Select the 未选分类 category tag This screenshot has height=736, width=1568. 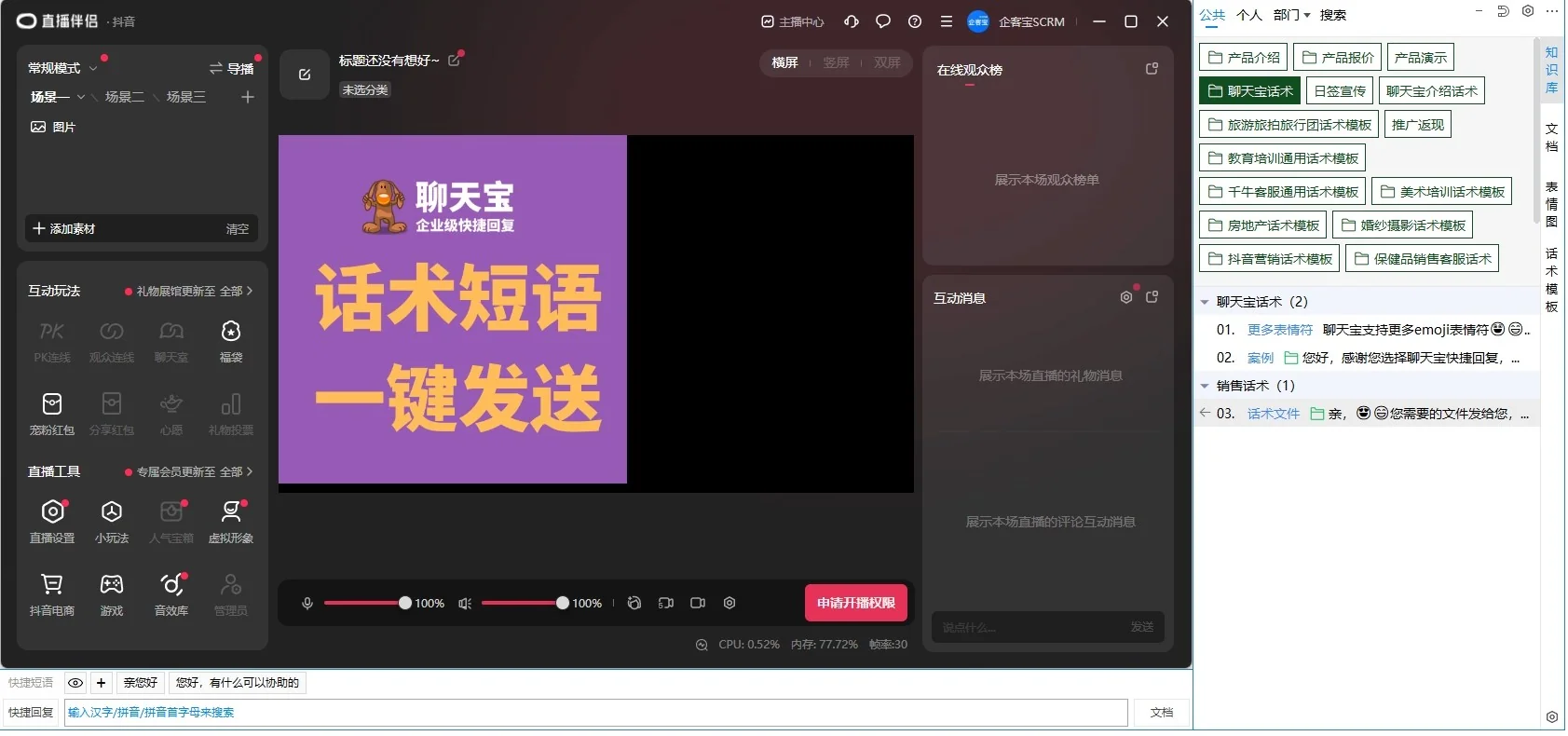tap(365, 89)
